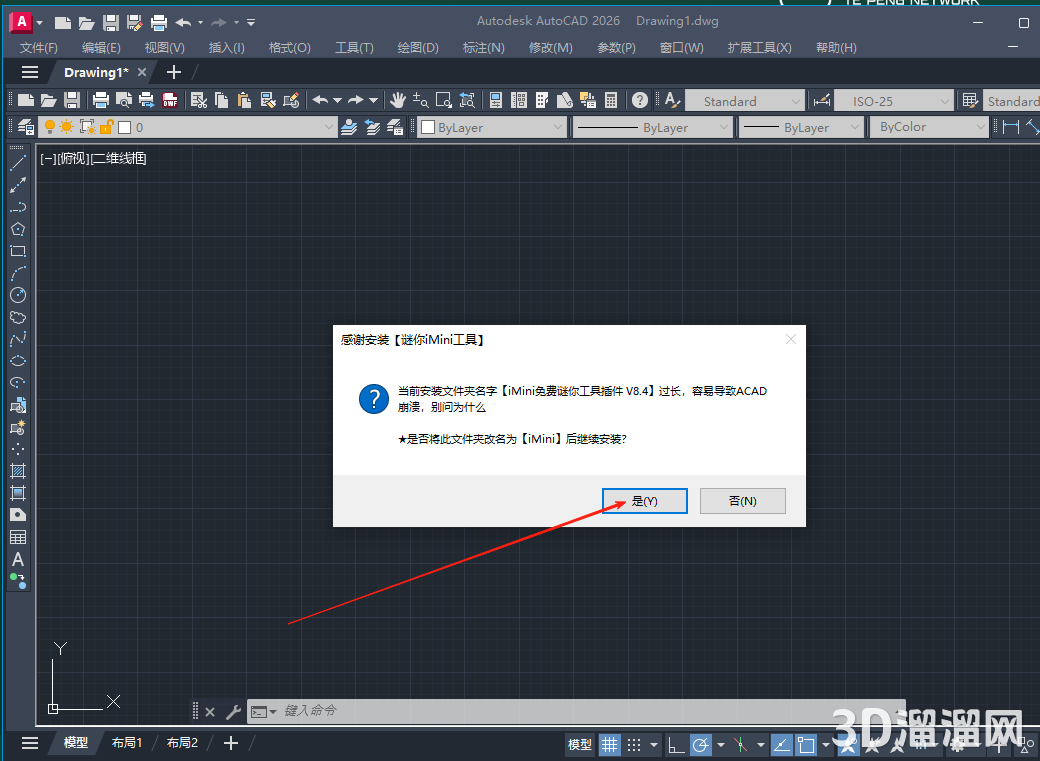Toggle Polar tracking in status bar

point(700,744)
